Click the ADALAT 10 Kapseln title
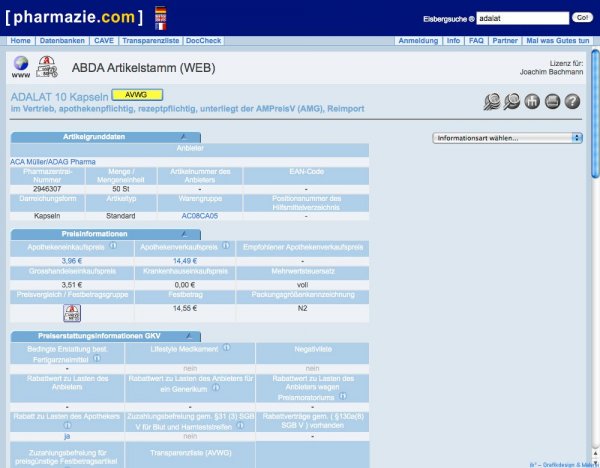This screenshot has height=468, width=600. pyautogui.click(x=59, y=97)
